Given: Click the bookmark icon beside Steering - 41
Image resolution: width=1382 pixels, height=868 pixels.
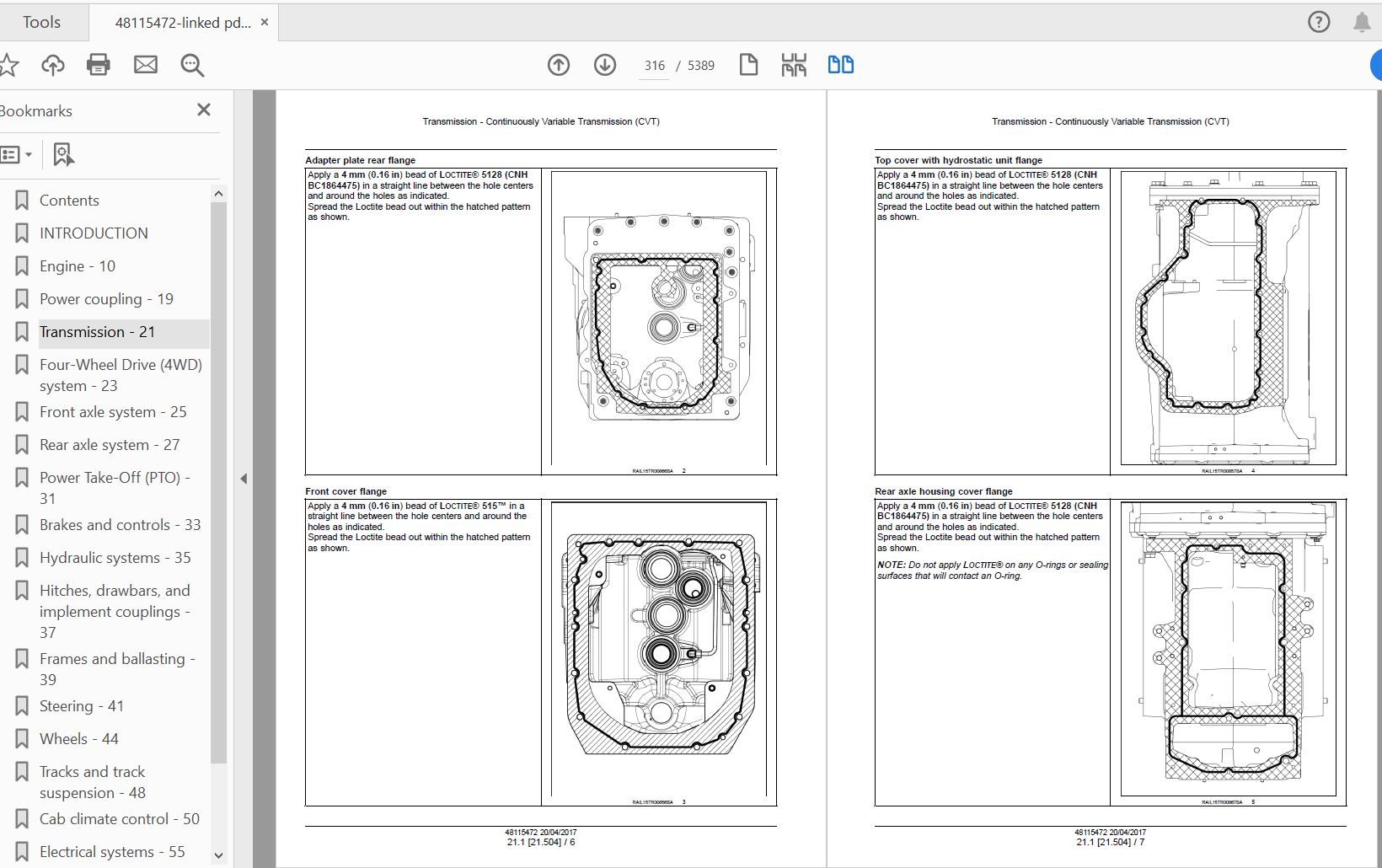Looking at the screenshot, I should click(x=22, y=706).
